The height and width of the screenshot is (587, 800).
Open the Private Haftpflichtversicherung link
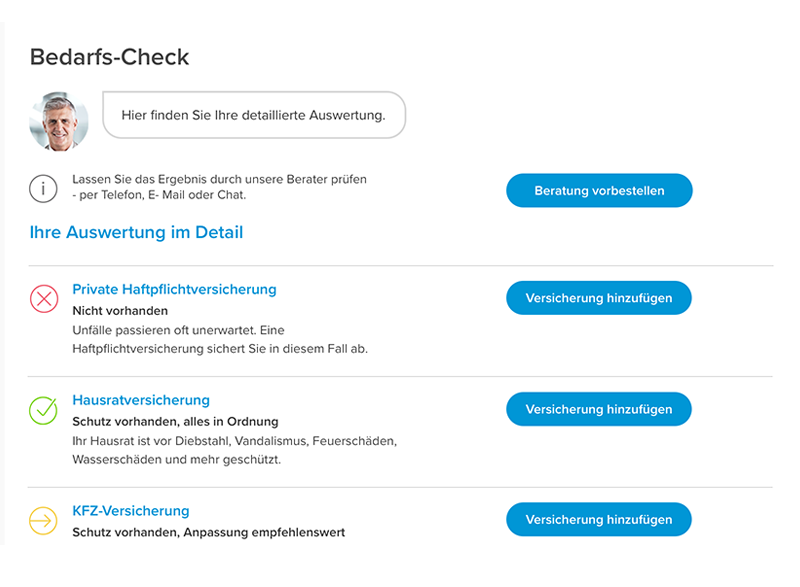point(174,289)
